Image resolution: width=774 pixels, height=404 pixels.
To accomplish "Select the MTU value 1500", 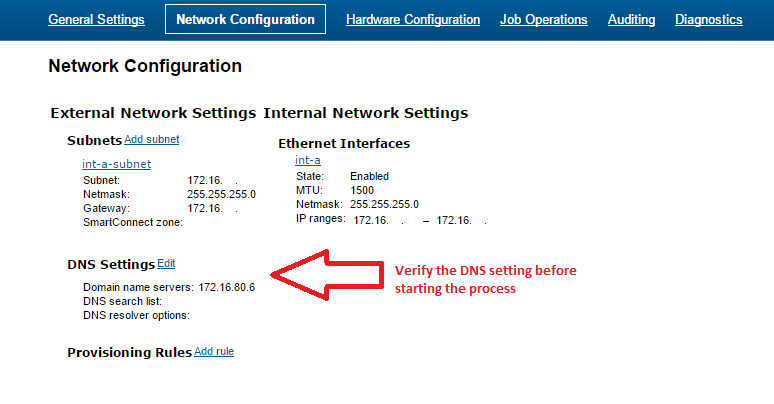I will coord(362,190).
